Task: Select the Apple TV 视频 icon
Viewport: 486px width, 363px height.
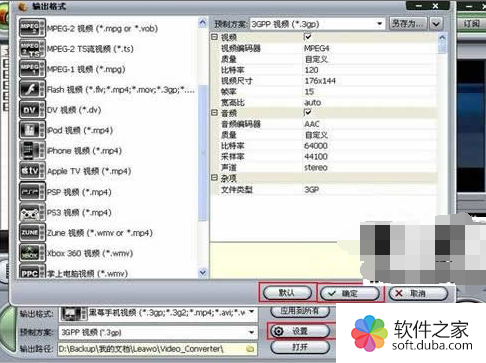Action: click(x=32, y=171)
